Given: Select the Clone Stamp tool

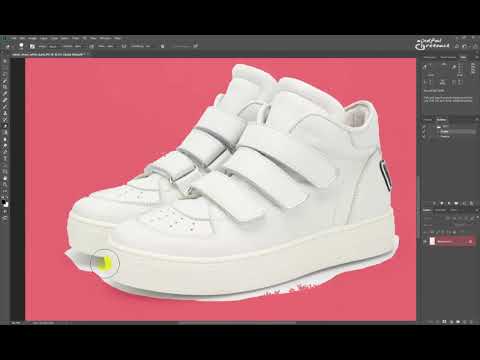Looking at the screenshot, I should [x=5, y=113].
